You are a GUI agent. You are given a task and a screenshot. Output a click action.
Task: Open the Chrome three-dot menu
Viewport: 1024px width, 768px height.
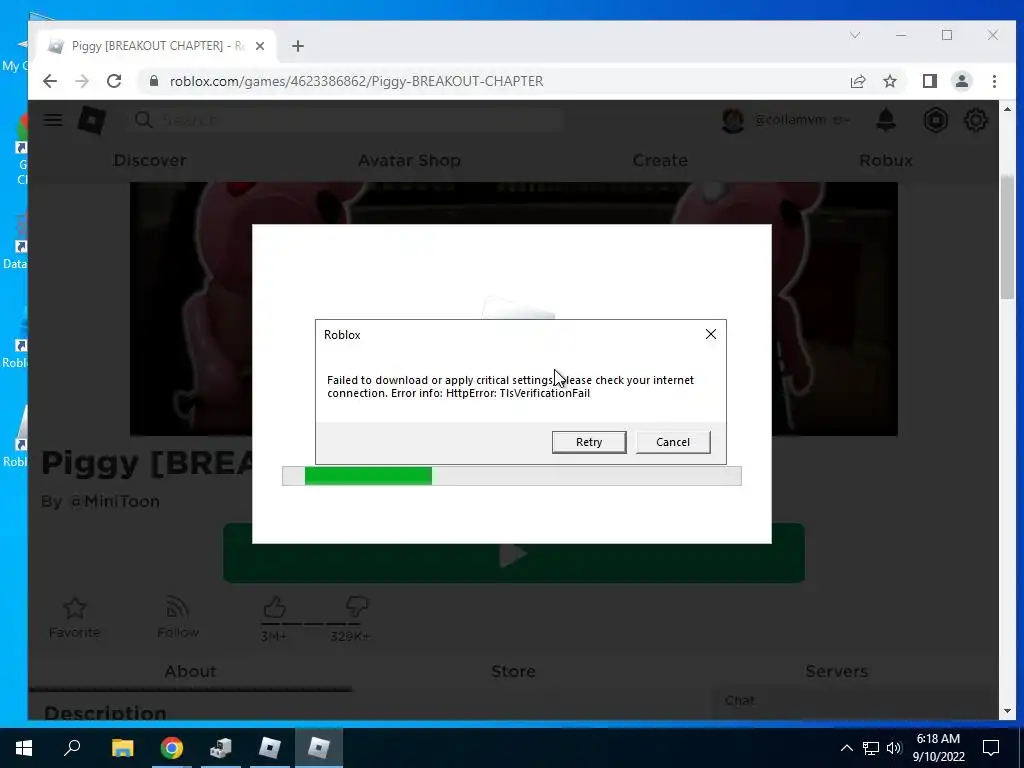(994, 81)
